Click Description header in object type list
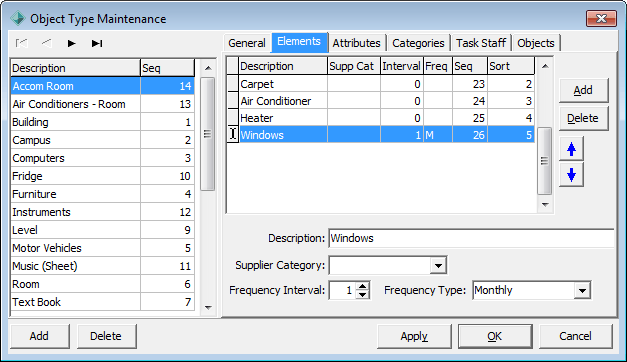Viewport: 627px width, 362px height. pyautogui.click(x=76, y=68)
